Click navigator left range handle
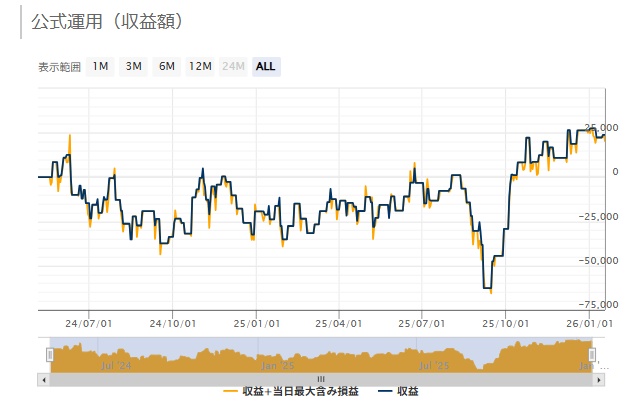This screenshot has width=644, height=412. [x=49, y=354]
